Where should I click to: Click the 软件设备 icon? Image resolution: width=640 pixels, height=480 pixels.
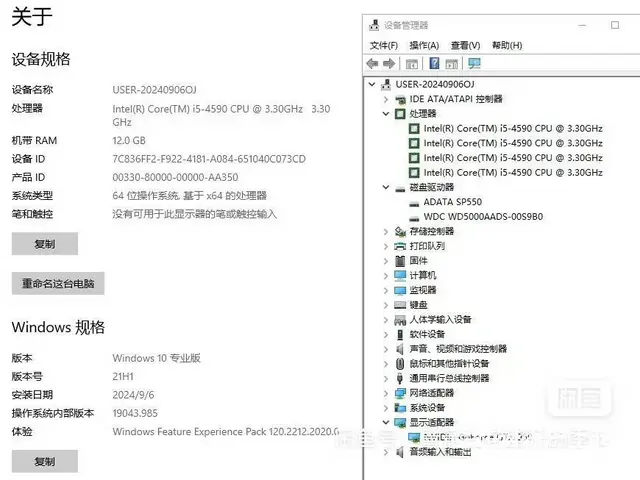click(x=400, y=334)
